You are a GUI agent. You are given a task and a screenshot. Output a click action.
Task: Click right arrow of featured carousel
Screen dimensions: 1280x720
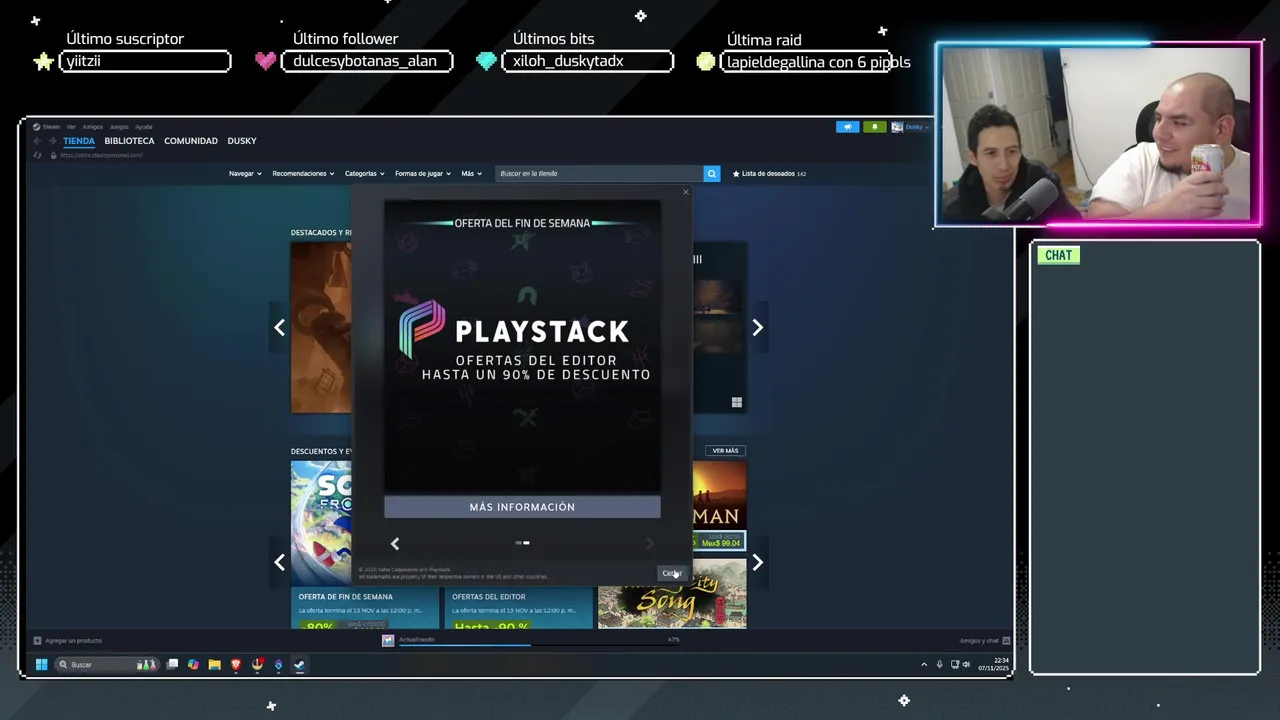[x=757, y=328]
